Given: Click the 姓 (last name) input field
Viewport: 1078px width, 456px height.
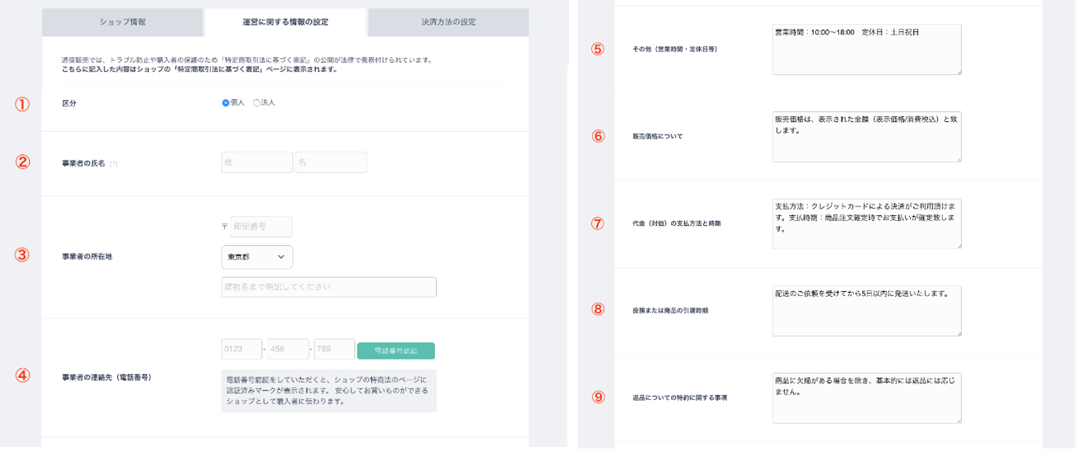Looking at the screenshot, I should point(256,162).
